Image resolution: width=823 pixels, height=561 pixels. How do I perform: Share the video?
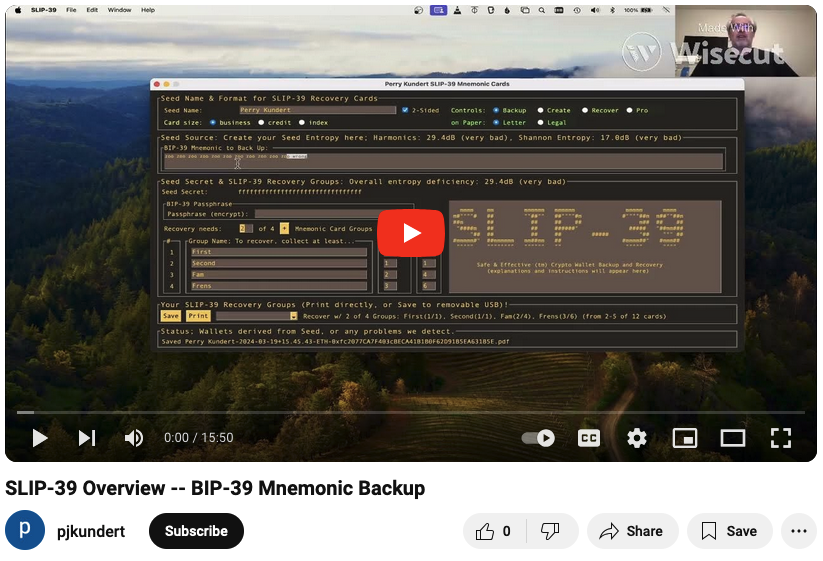point(632,531)
